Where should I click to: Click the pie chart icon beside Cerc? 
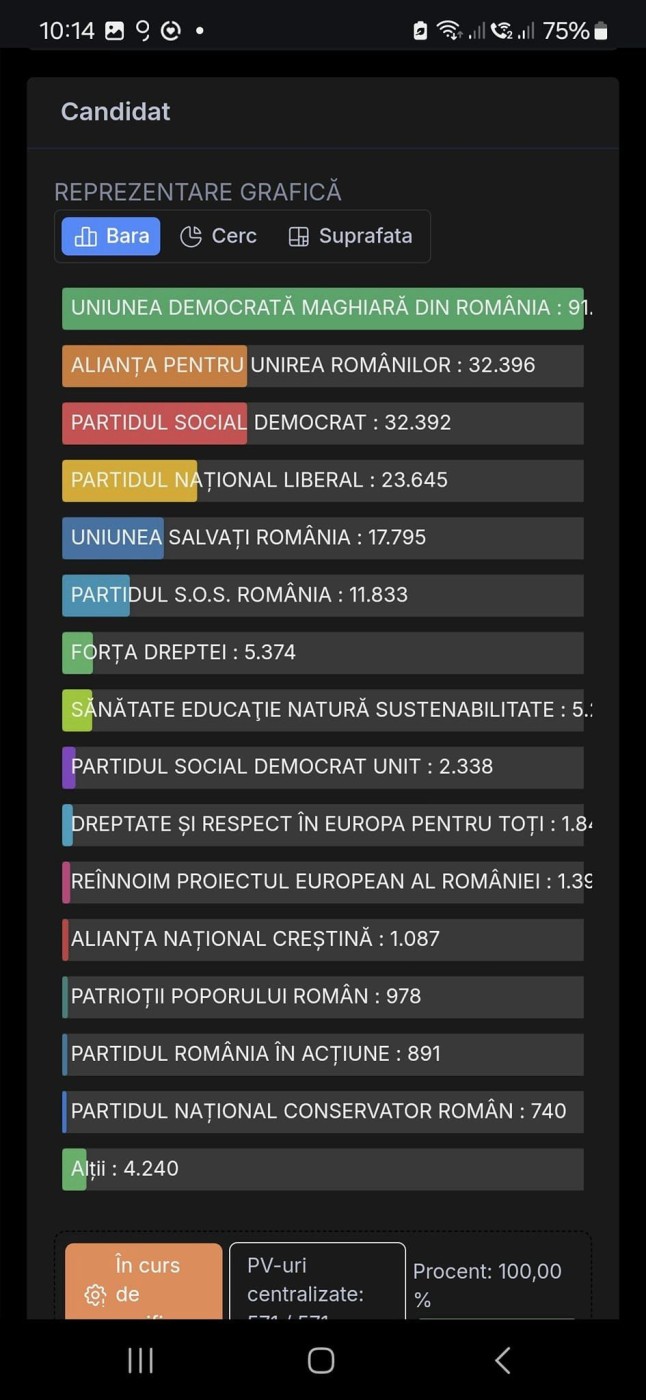click(191, 237)
